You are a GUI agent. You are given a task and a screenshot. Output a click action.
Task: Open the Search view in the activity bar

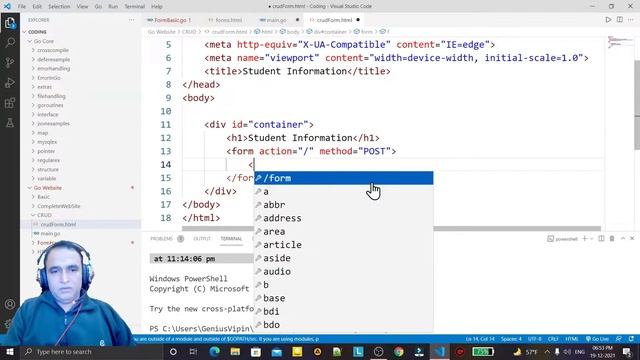10,42
